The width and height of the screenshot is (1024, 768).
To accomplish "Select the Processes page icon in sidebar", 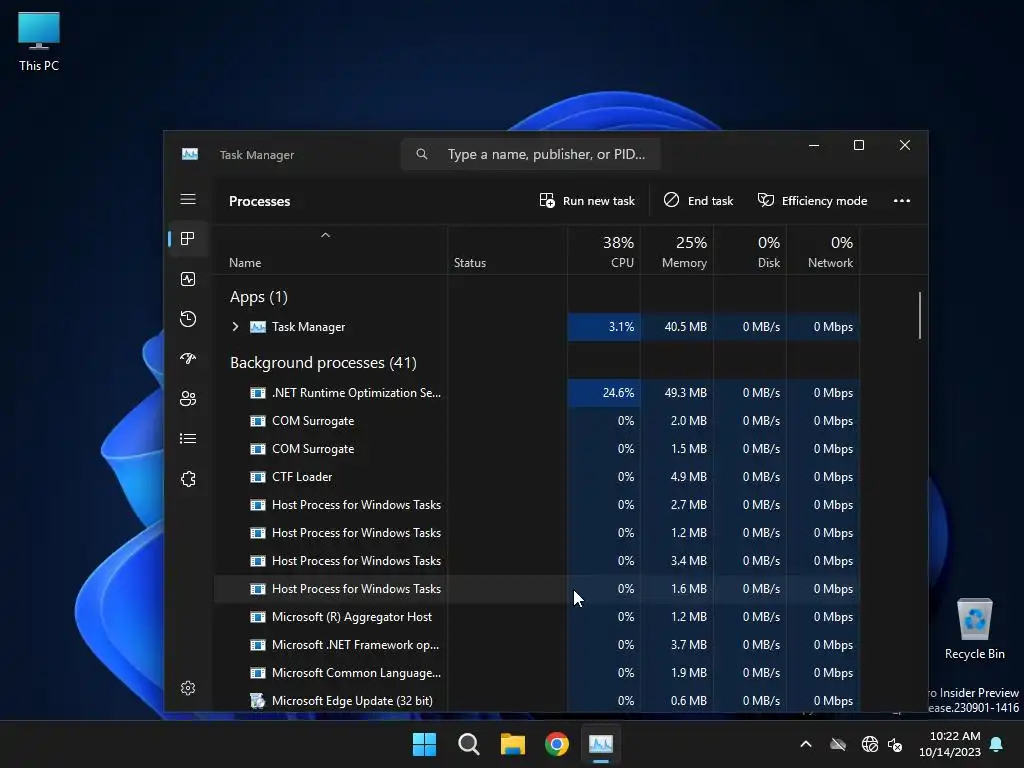I will click(x=188, y=238).
